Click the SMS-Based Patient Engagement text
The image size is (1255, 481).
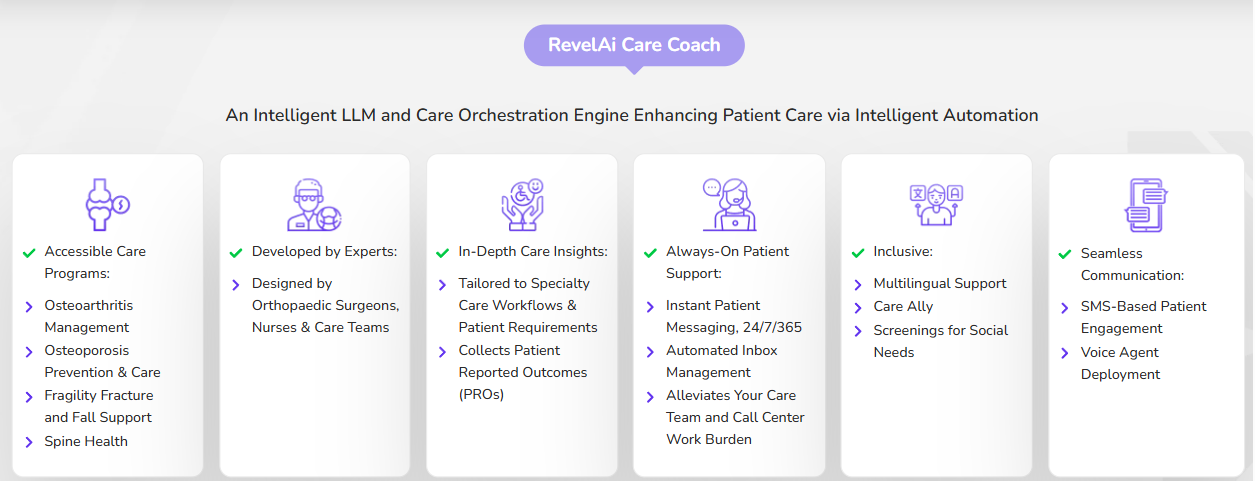1144,317
